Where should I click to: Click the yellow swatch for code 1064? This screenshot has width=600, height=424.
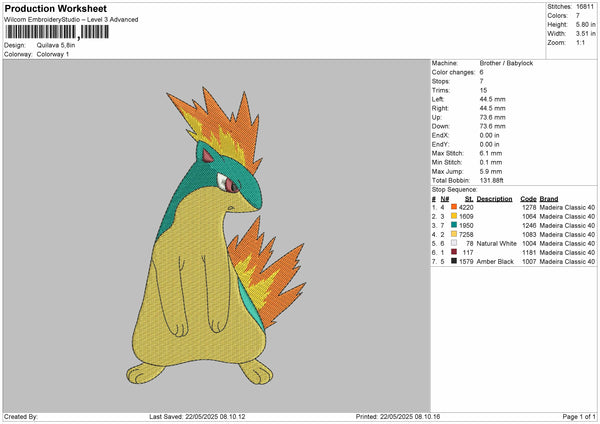click(454, 216)
